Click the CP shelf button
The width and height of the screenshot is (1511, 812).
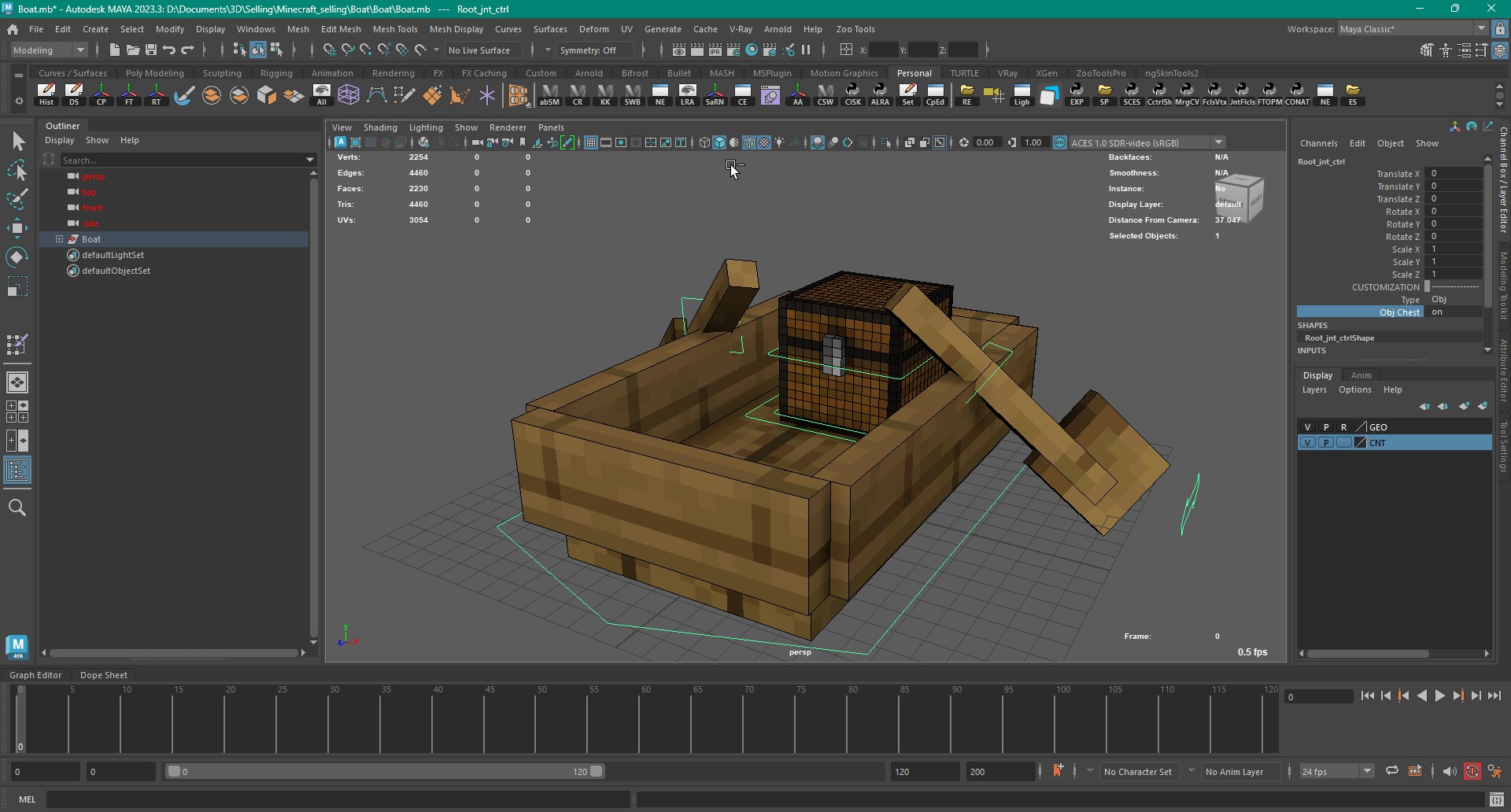coord(102,94)
